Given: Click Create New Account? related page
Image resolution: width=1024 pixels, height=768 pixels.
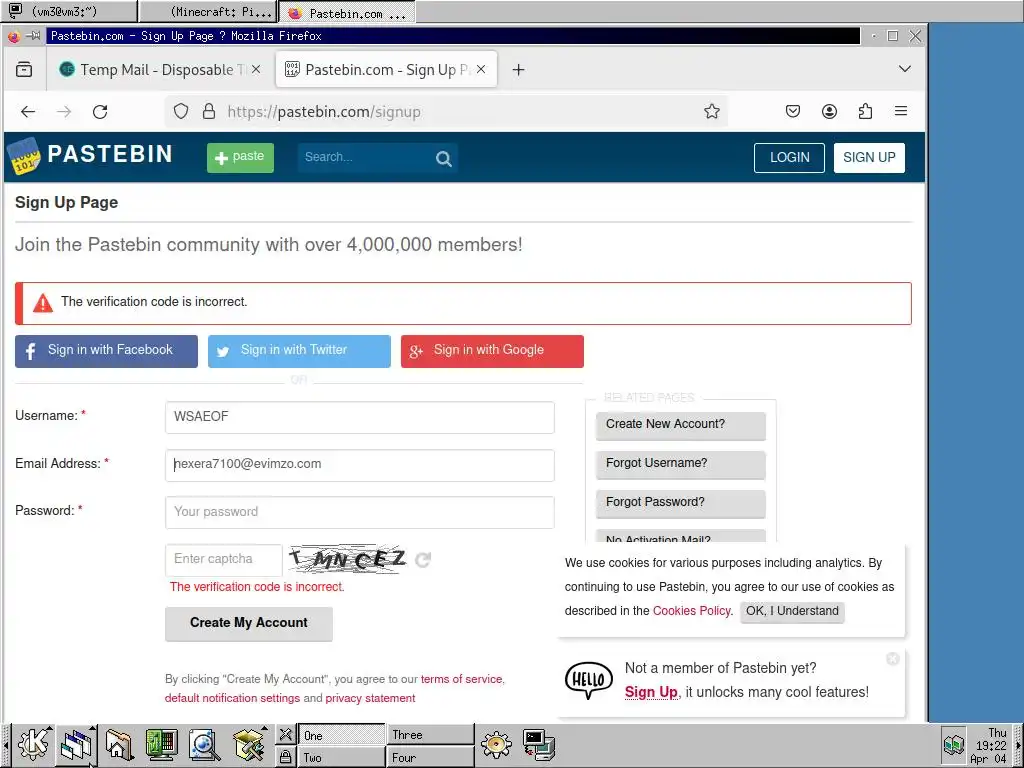Looking at the screenshot, I should click(680, 425).
